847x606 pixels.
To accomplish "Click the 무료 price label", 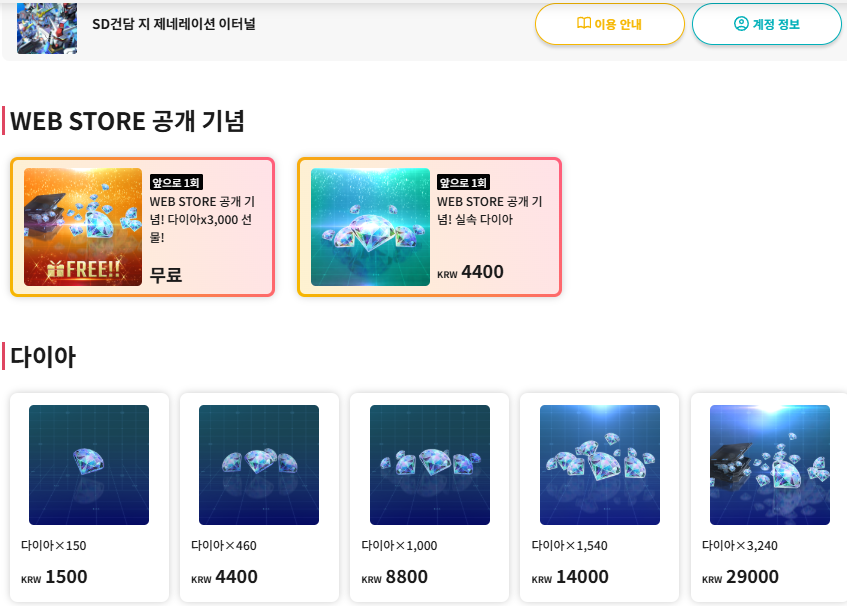I will [166, 274].
